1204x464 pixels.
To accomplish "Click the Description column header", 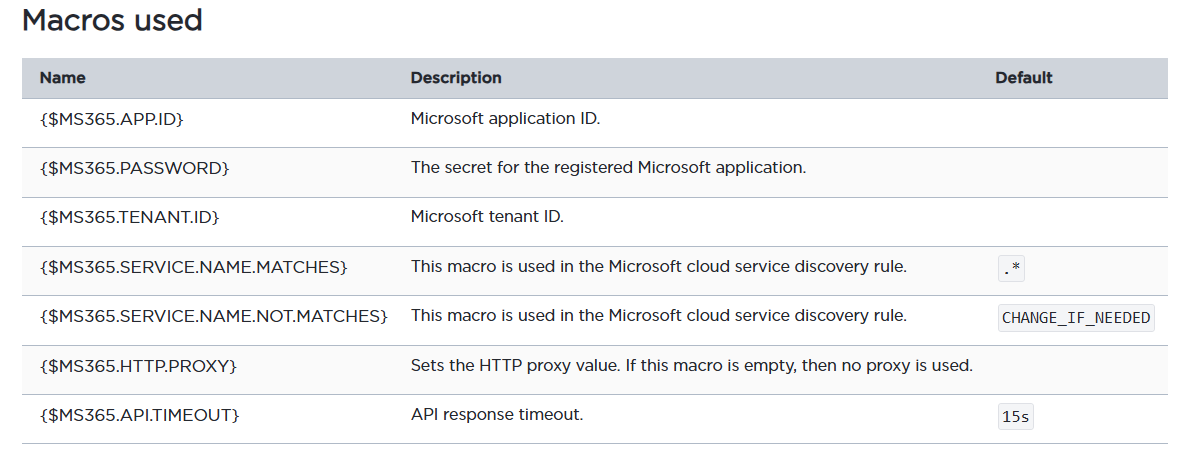I will pyautogui.click(x=456, y=77).
